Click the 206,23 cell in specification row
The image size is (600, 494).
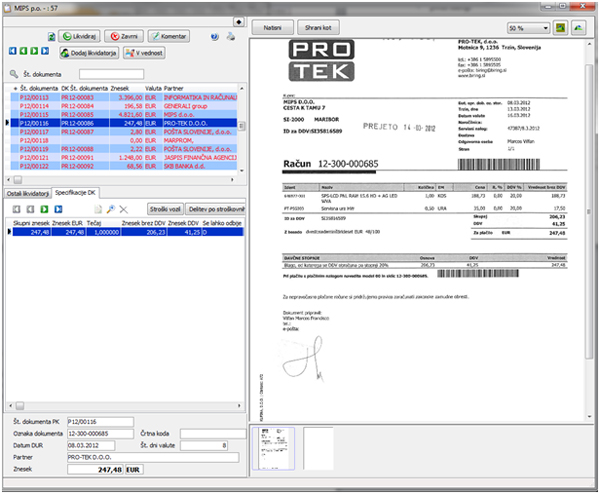click(144, 232)
